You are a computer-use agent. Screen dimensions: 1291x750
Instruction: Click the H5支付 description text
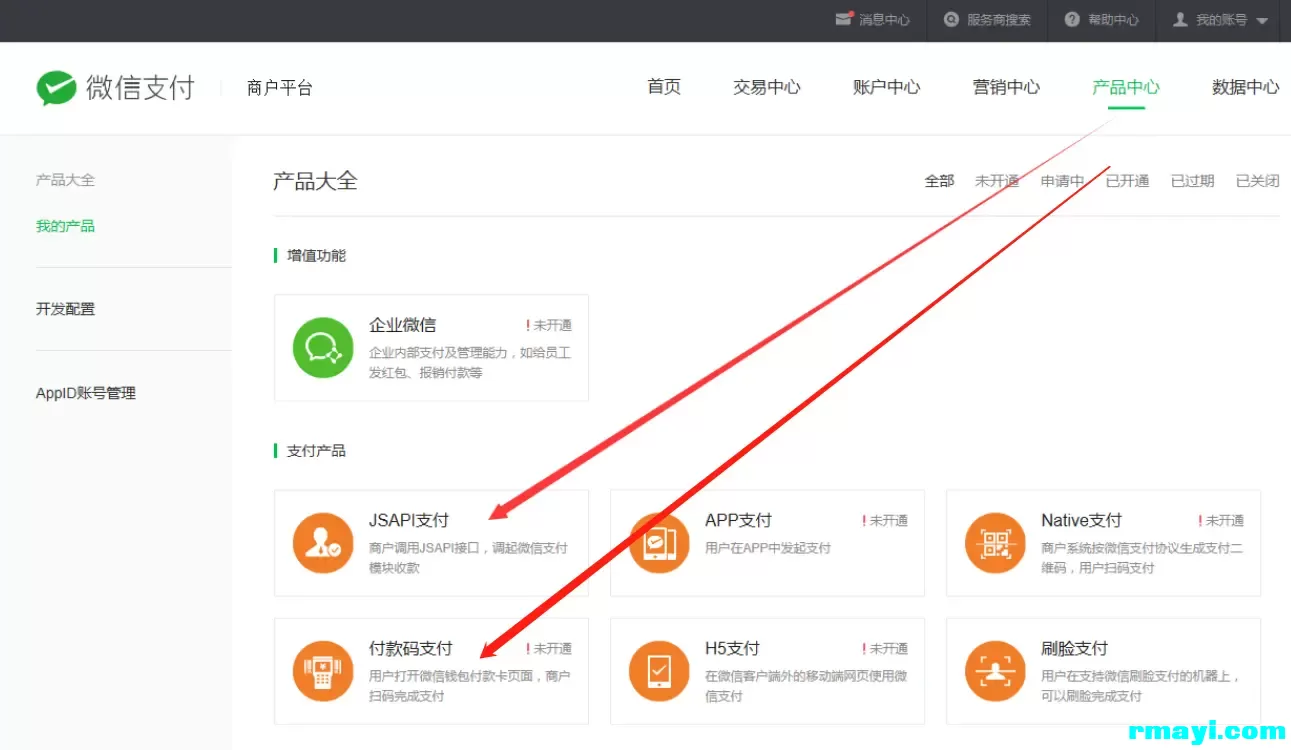pos(806,685)
